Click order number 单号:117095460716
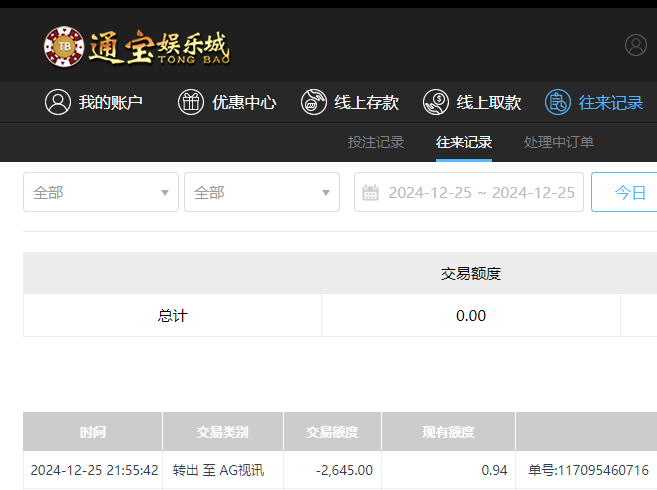 pyautogui.click(x=589, y=470)
